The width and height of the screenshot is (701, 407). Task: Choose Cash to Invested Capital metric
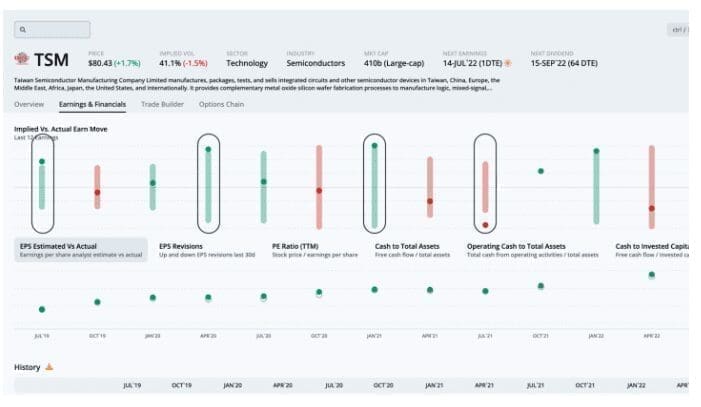652,250
